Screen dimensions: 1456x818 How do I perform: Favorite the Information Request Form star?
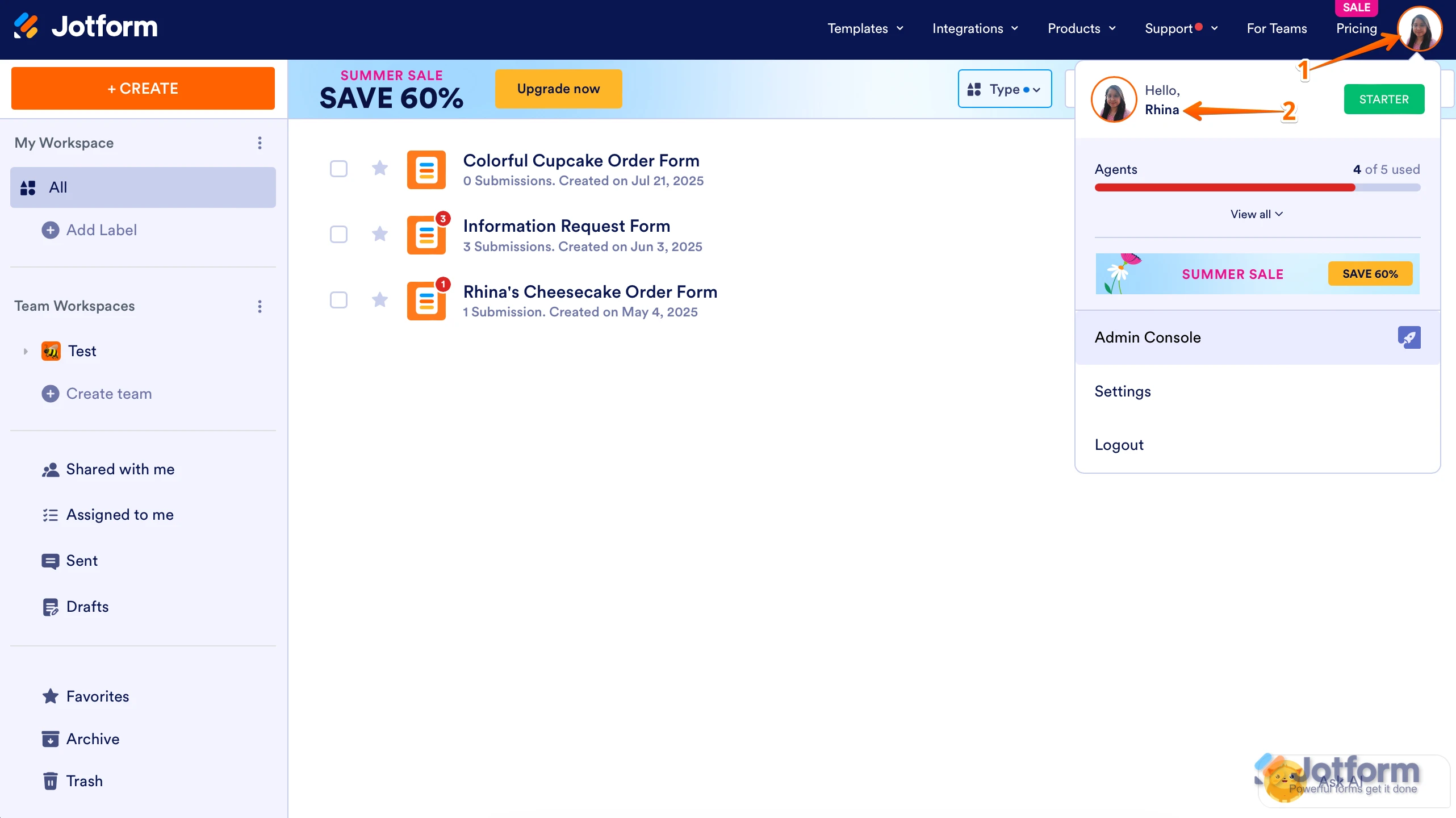[380, 234]
